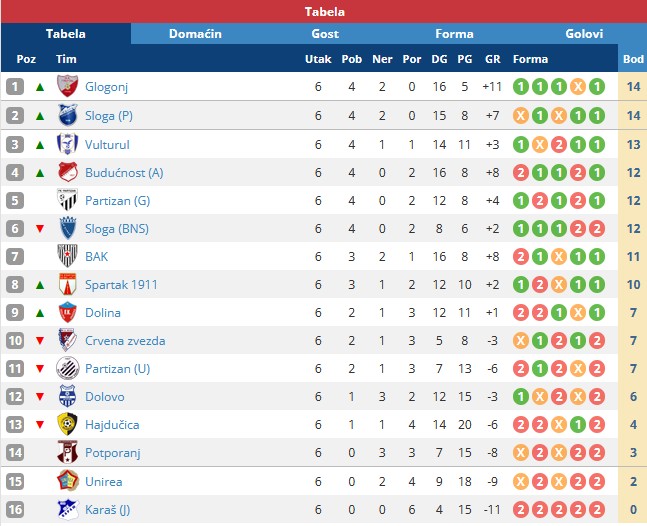The width and height of the screenshot is (647, 526).
Task: Click the Sloga (P) club logo
Action: pos(68,115)
